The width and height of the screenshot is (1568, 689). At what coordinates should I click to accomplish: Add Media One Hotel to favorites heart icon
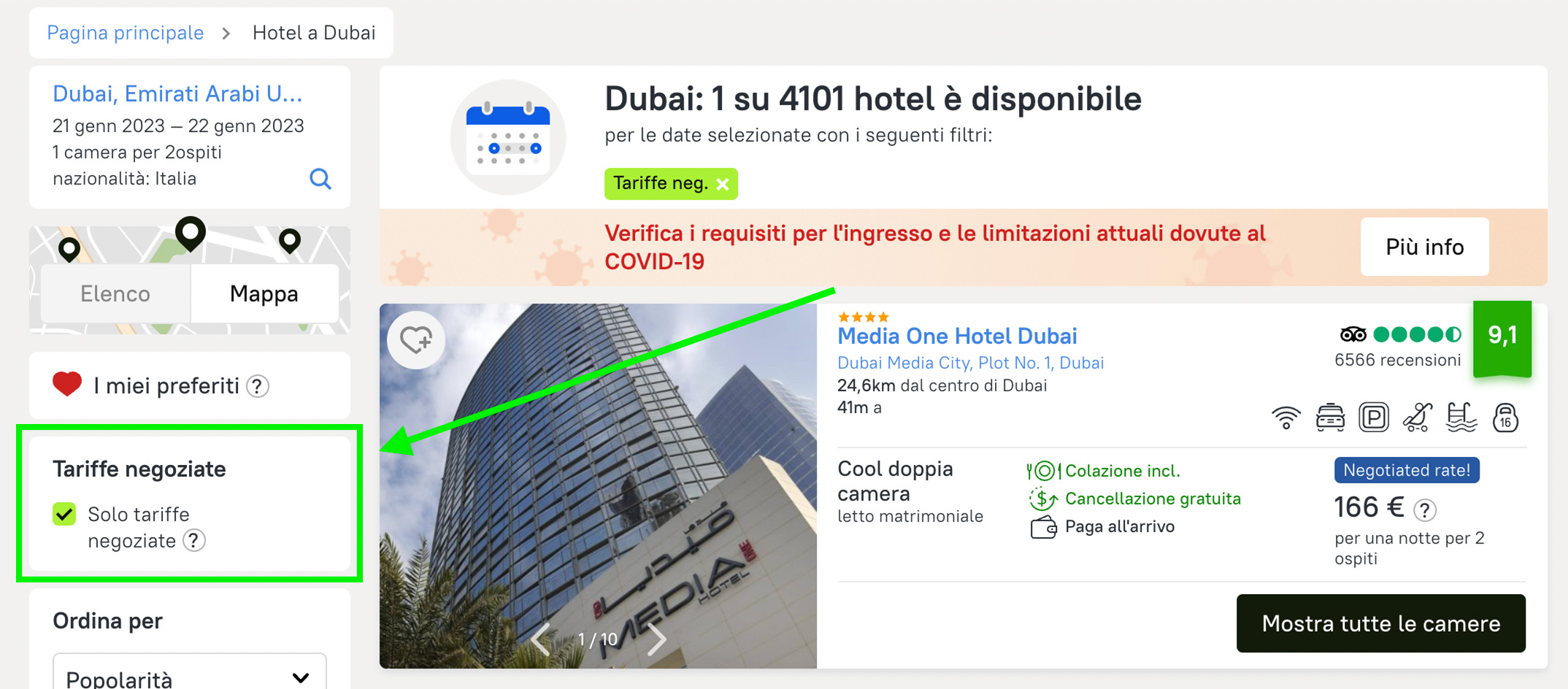pos(416,339)
